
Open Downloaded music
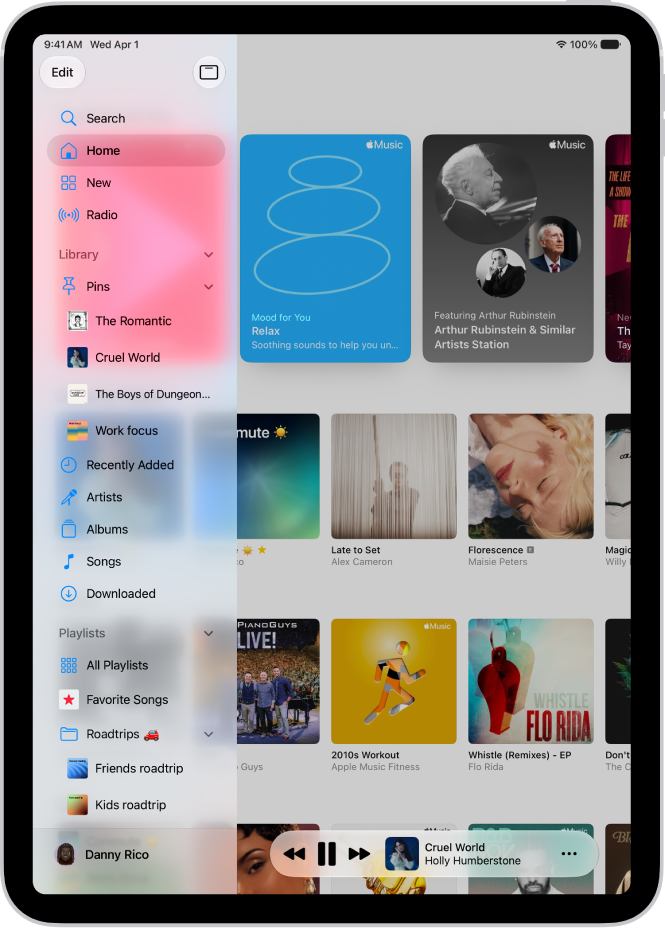tap(136, 593)
